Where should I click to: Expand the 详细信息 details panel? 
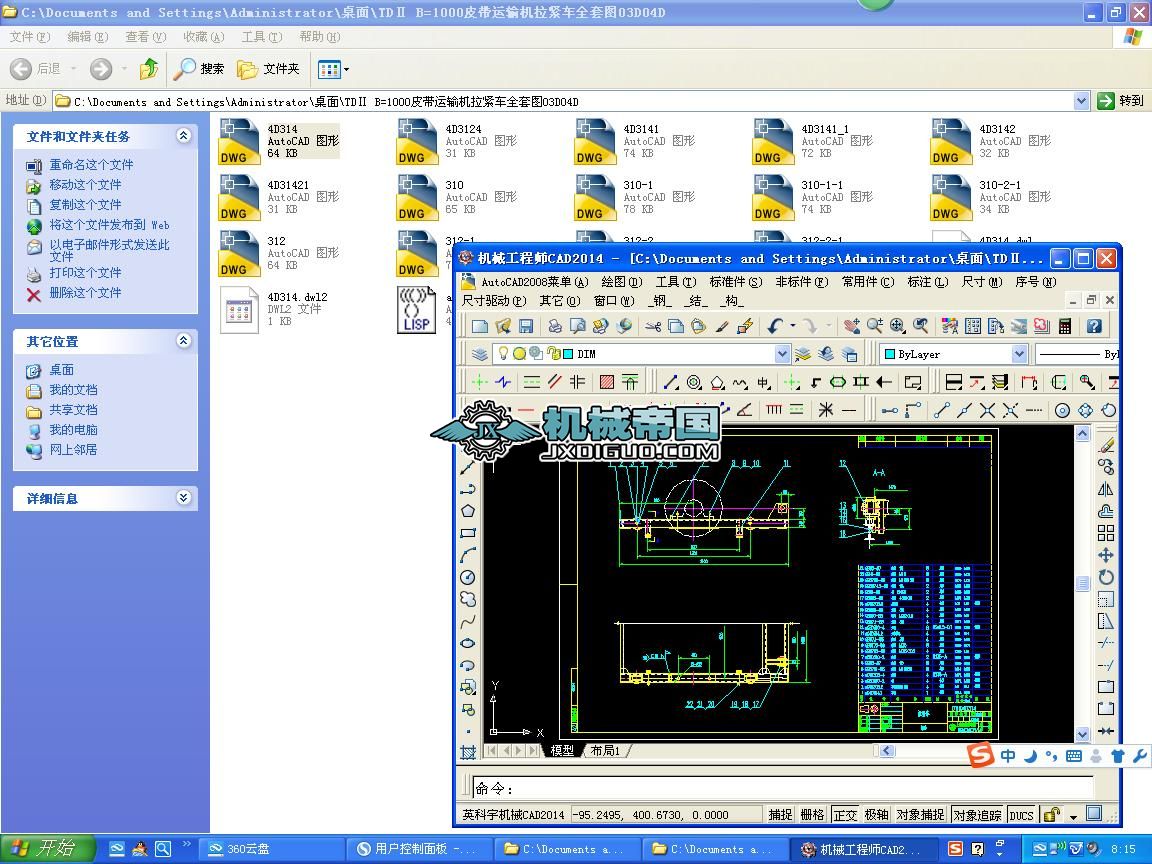[183, 498]
